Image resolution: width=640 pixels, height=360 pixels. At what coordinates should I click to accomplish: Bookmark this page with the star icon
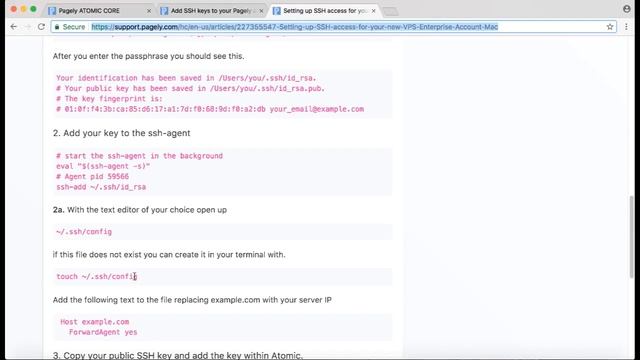610,27
